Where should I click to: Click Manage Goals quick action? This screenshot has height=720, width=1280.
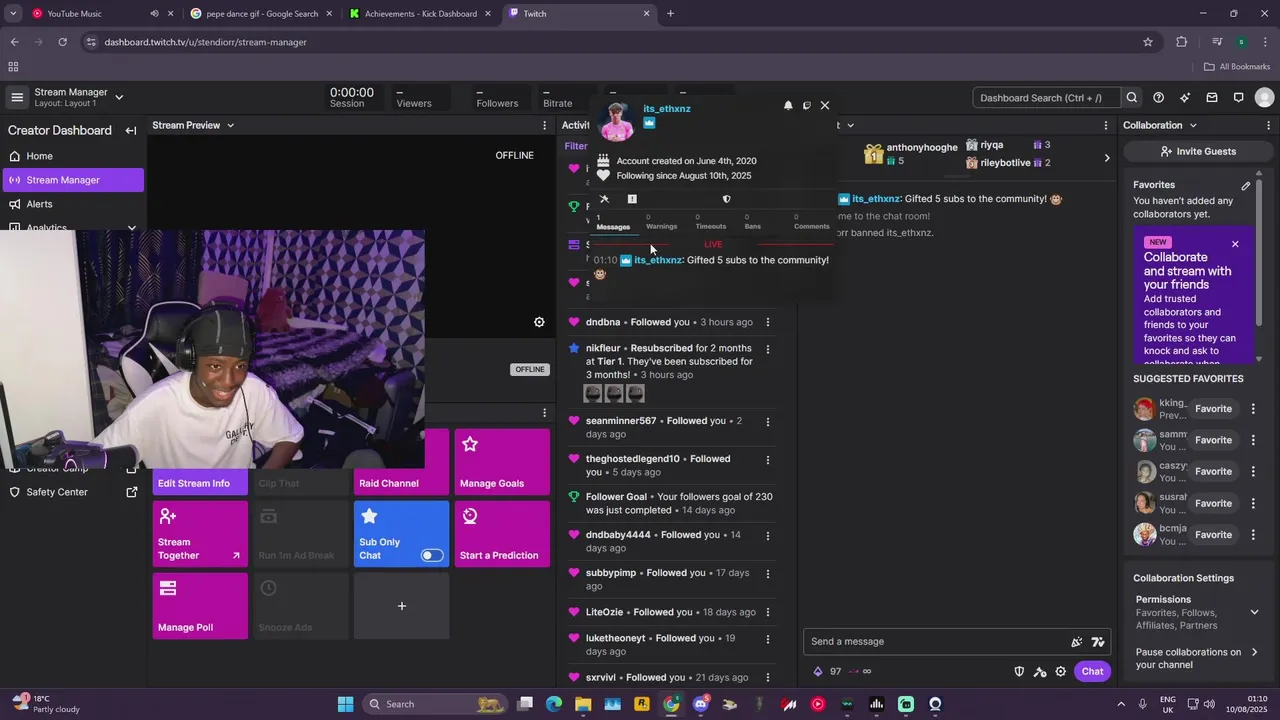coord(502,462)
